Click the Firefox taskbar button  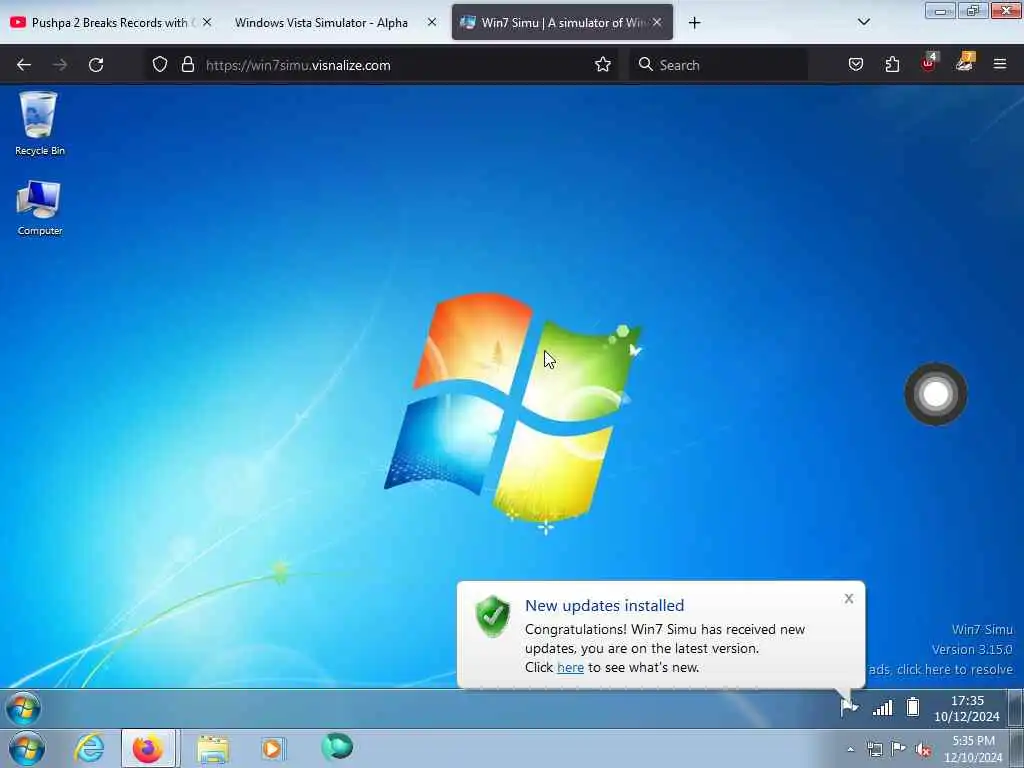point(148,748)
